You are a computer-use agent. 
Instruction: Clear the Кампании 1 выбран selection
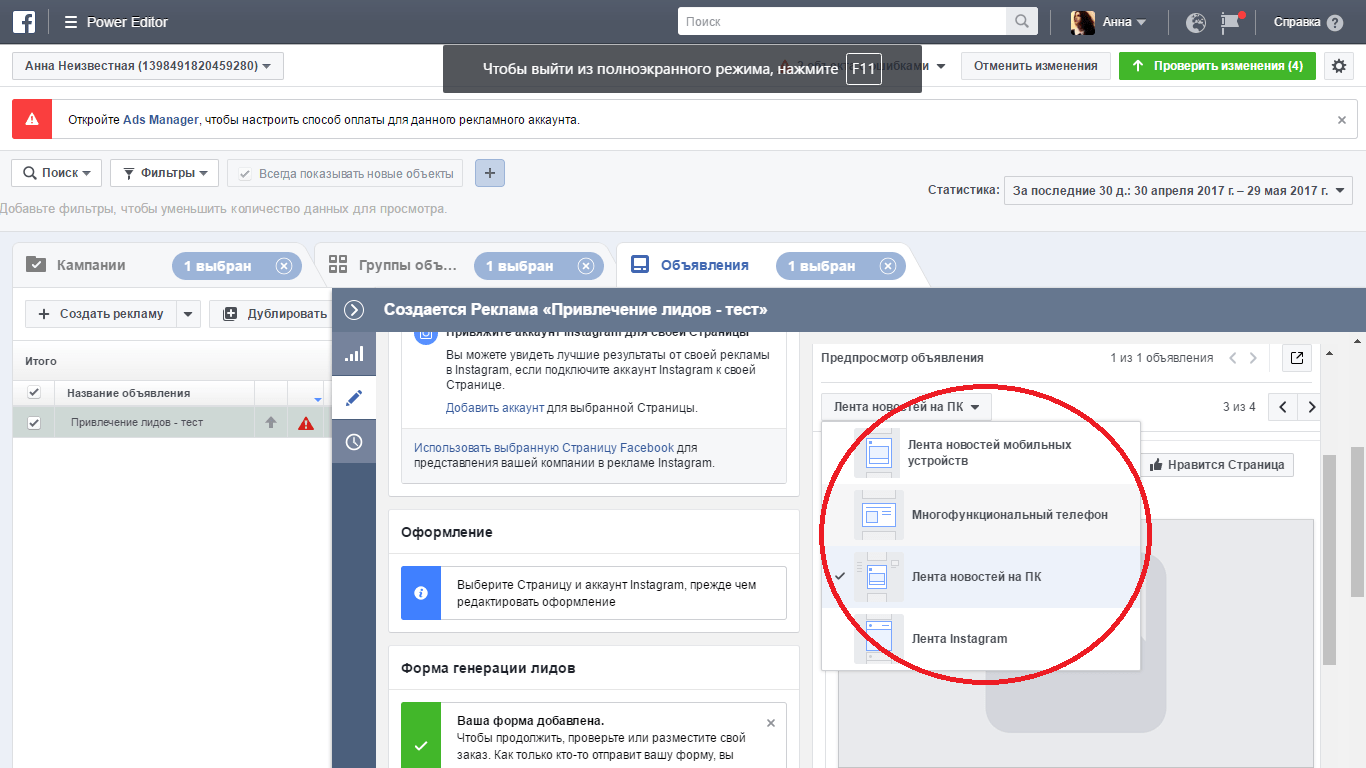pos(284,266)
